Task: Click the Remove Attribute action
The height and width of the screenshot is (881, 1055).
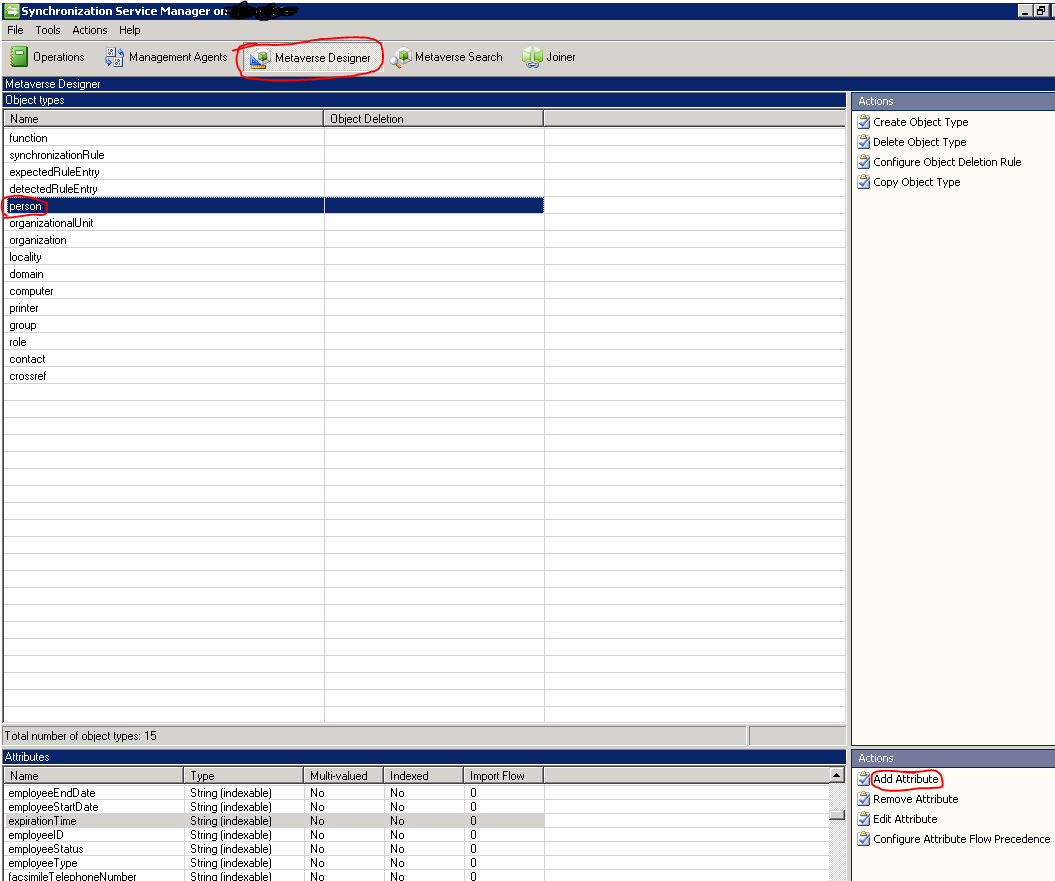Action: [915, 799]
